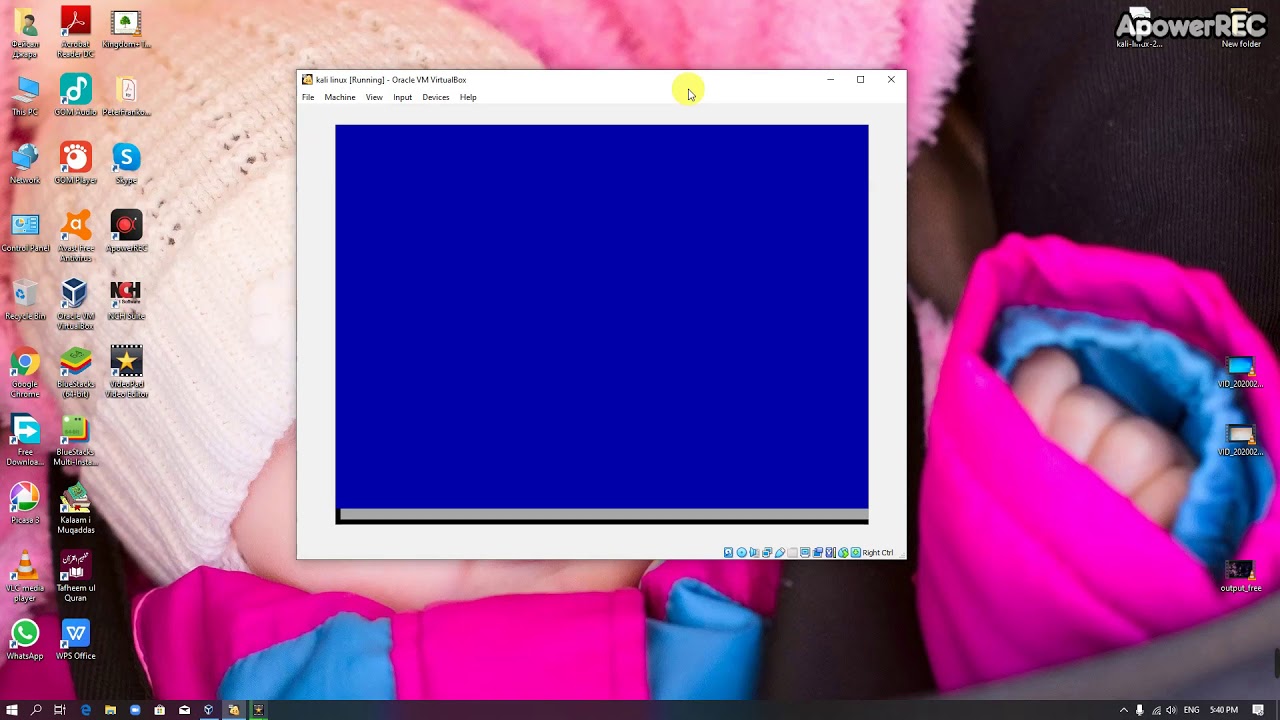The width and height of the screenshot is (1280, 720).
Task: Select the Avast Free Antivirus icon
Action: click(76, 236)
